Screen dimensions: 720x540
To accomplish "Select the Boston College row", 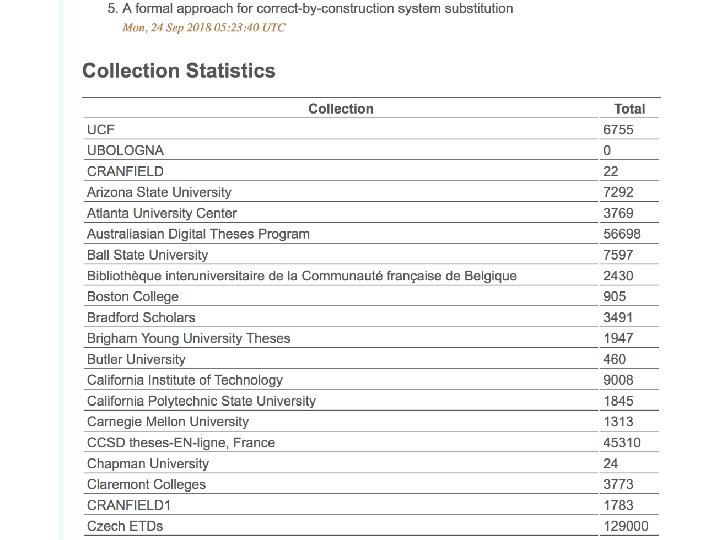I will 371,296.
